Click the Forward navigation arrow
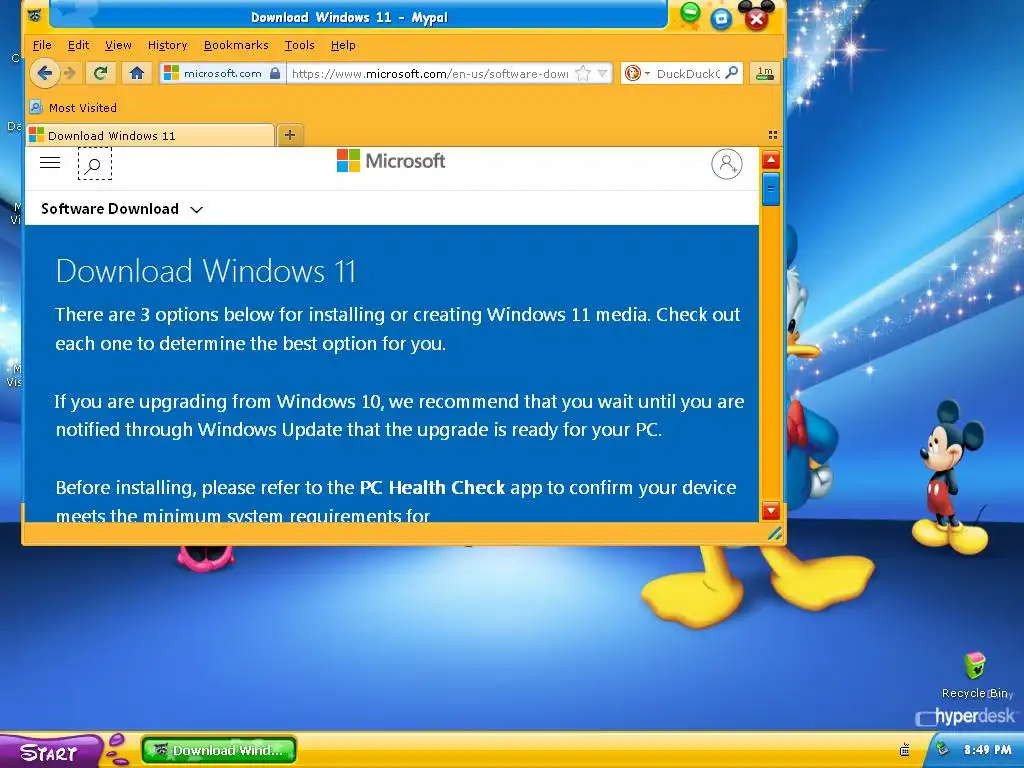This screenshot has width=1024, height=768. 71,73
